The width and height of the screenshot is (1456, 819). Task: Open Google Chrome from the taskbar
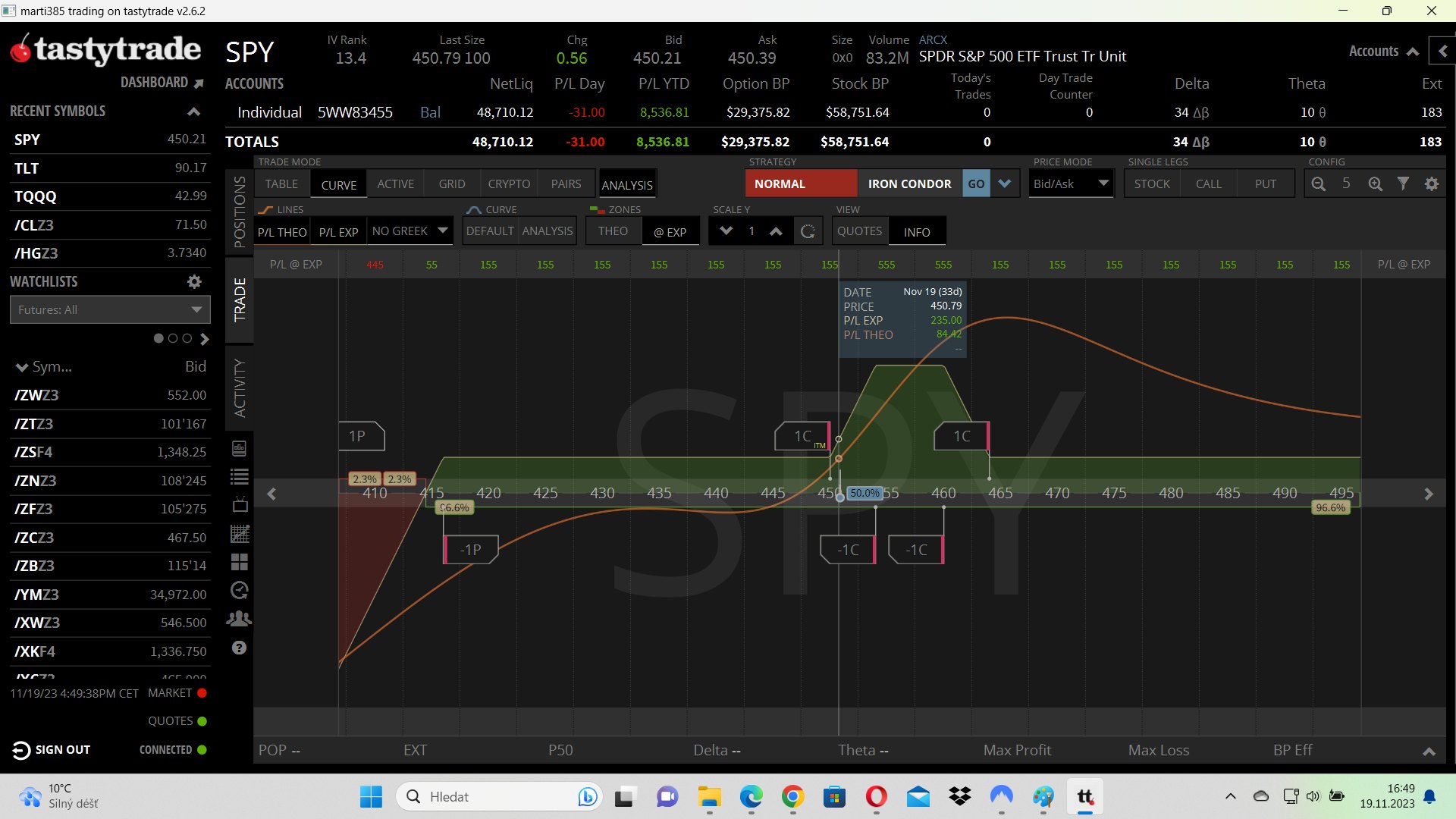(x=792, y=797)
